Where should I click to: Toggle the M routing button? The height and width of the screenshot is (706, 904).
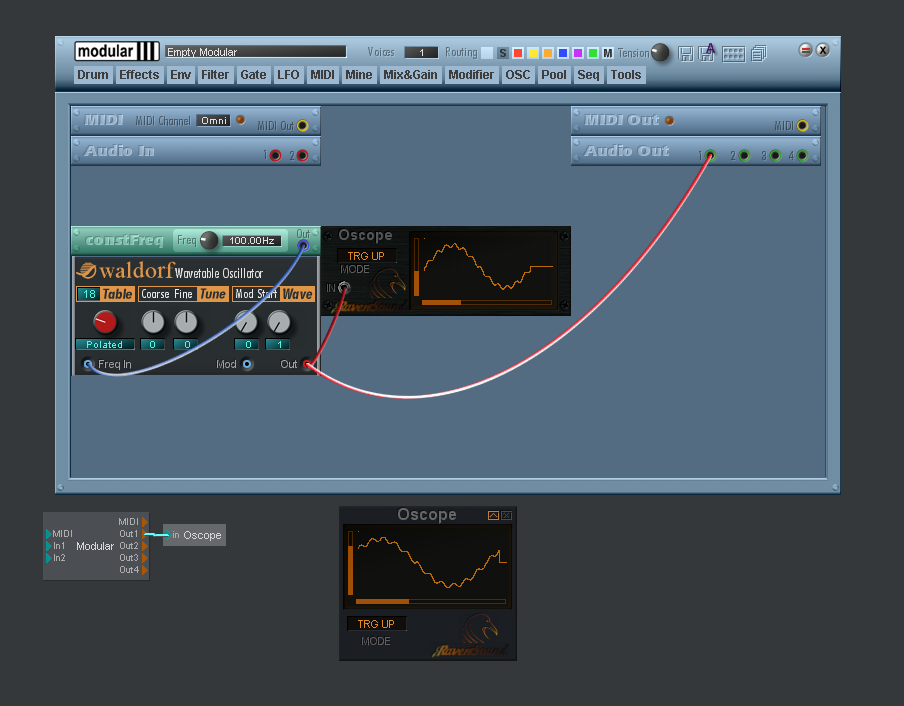[608, 53]
